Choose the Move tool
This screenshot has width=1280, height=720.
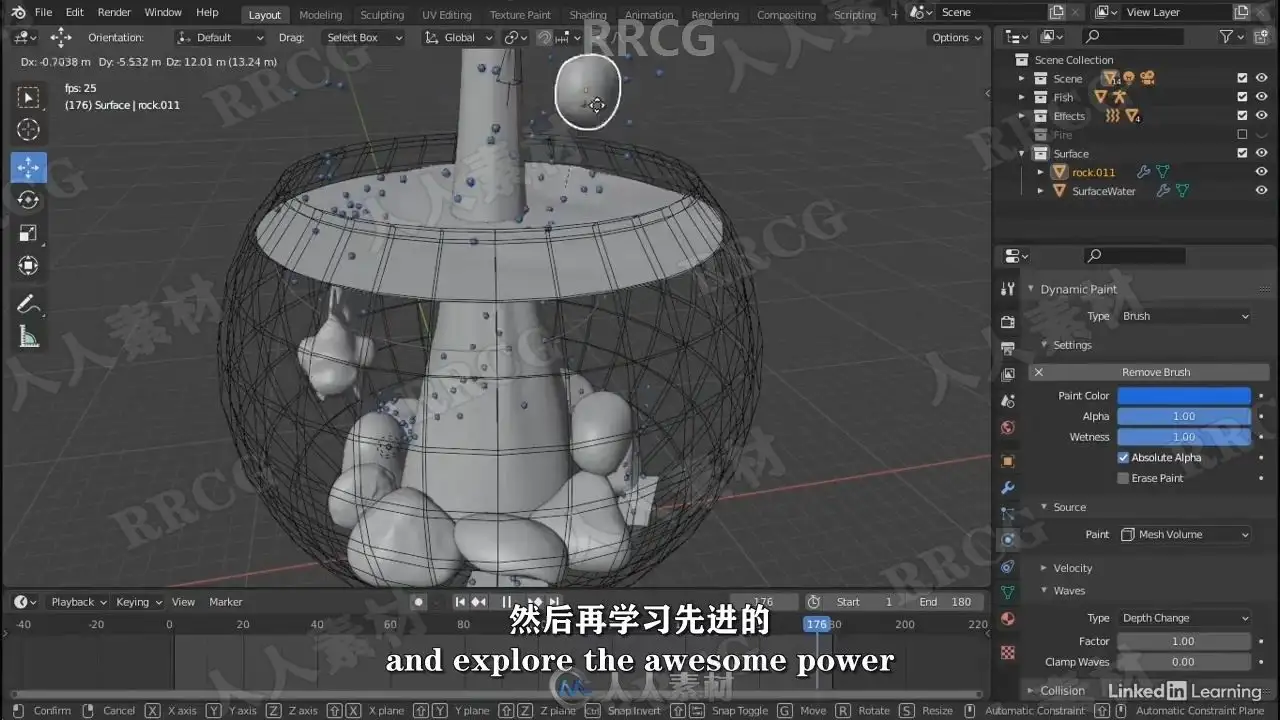[29, 167]
